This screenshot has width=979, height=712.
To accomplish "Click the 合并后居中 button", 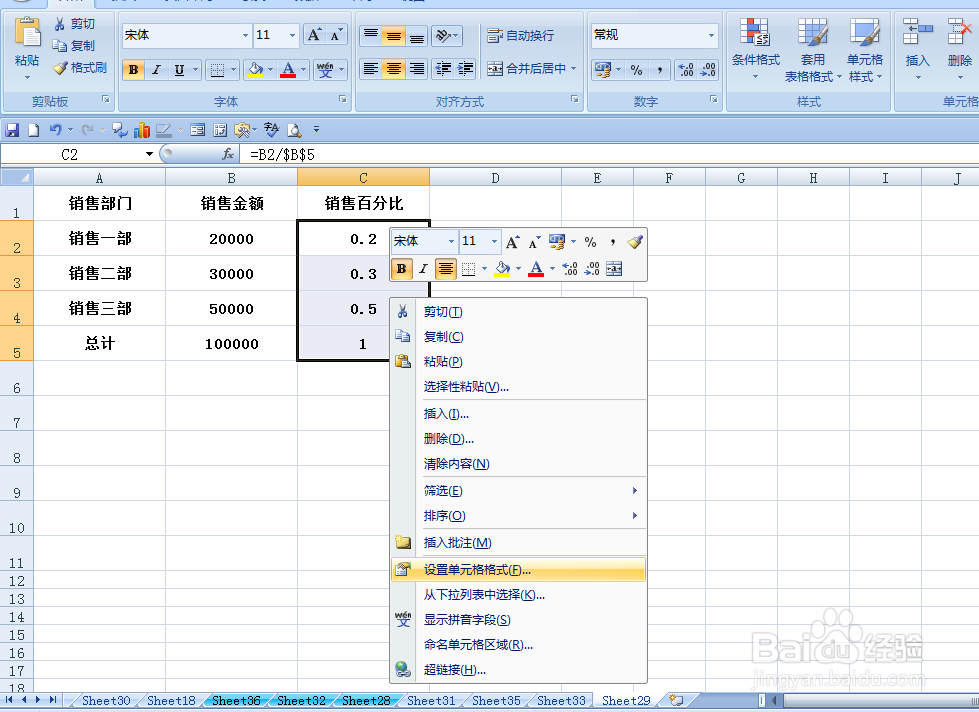I will [532, 69].
